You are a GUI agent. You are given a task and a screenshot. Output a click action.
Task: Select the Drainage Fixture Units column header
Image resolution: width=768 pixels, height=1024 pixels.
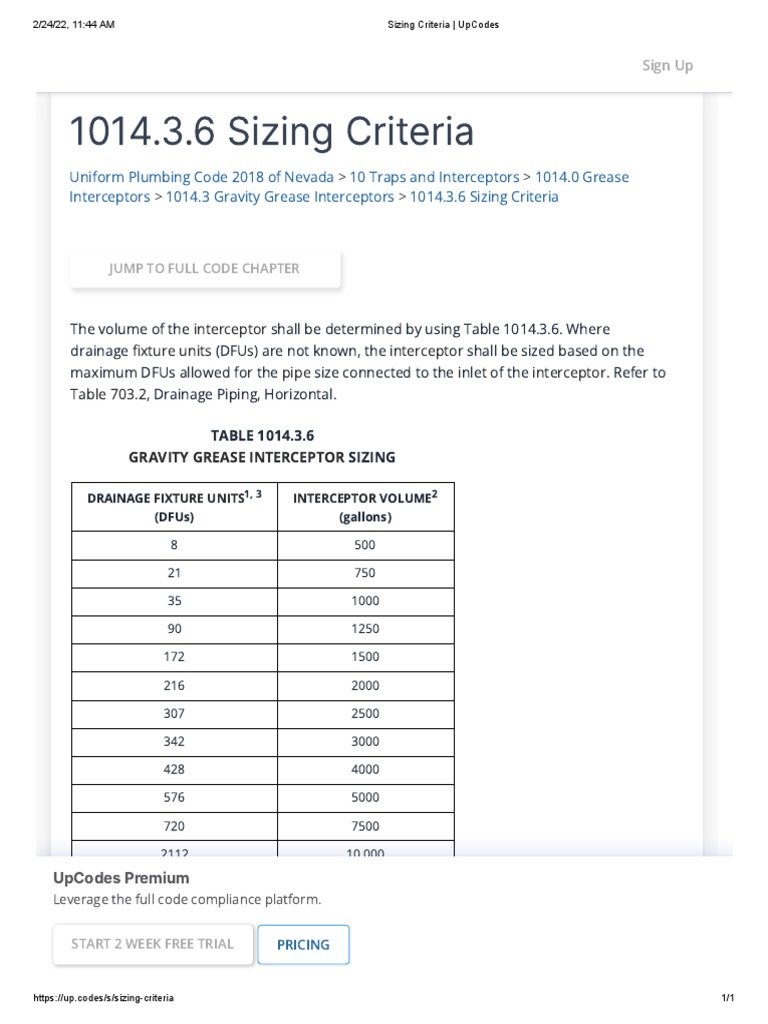(x=174, y=506)
